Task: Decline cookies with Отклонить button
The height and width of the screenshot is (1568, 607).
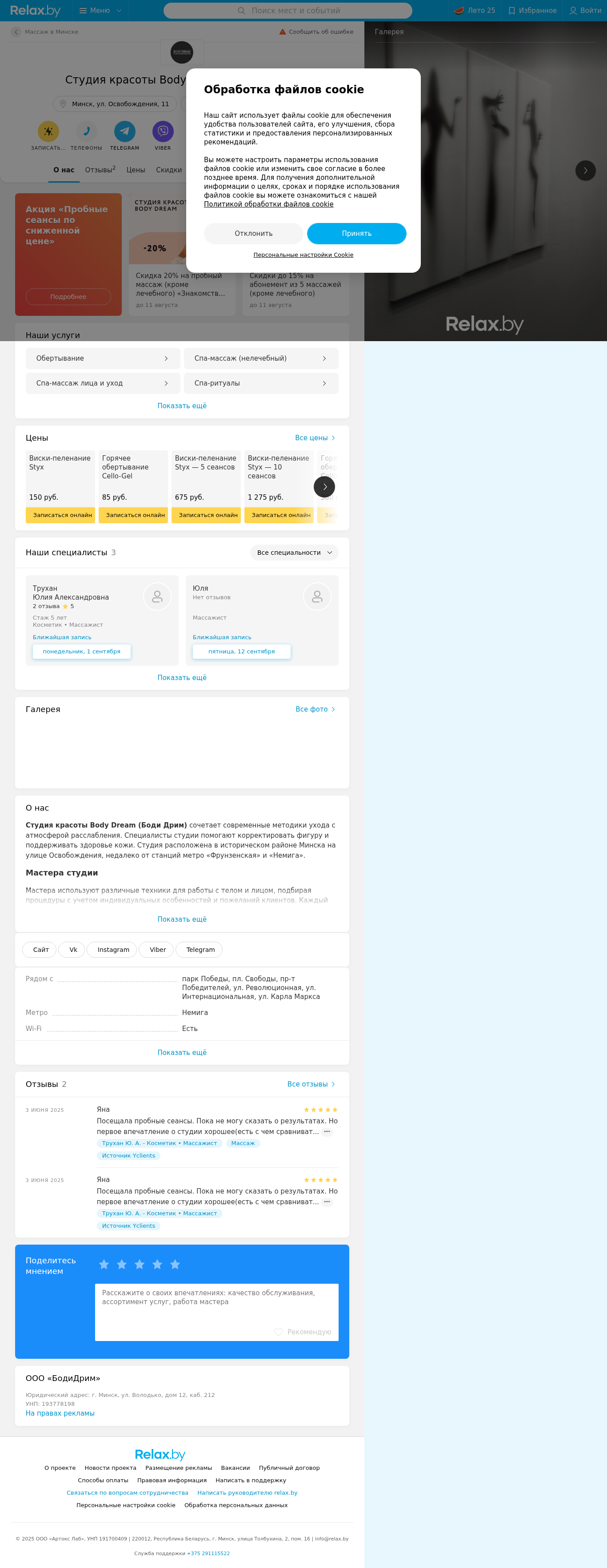Action: click(253, 234)
